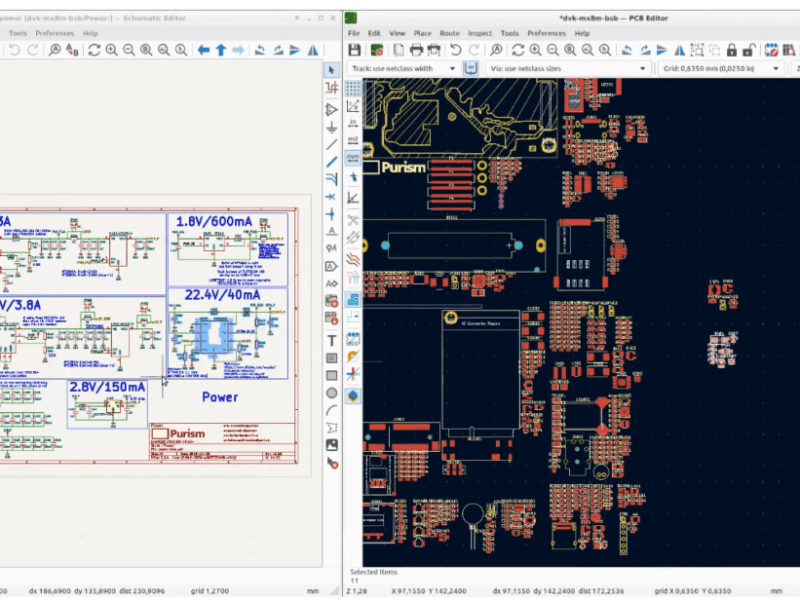The width and height of the screenshot is (800, 600).
Task: Open the Via size dropdown
Action: click(x=643, y=67)
